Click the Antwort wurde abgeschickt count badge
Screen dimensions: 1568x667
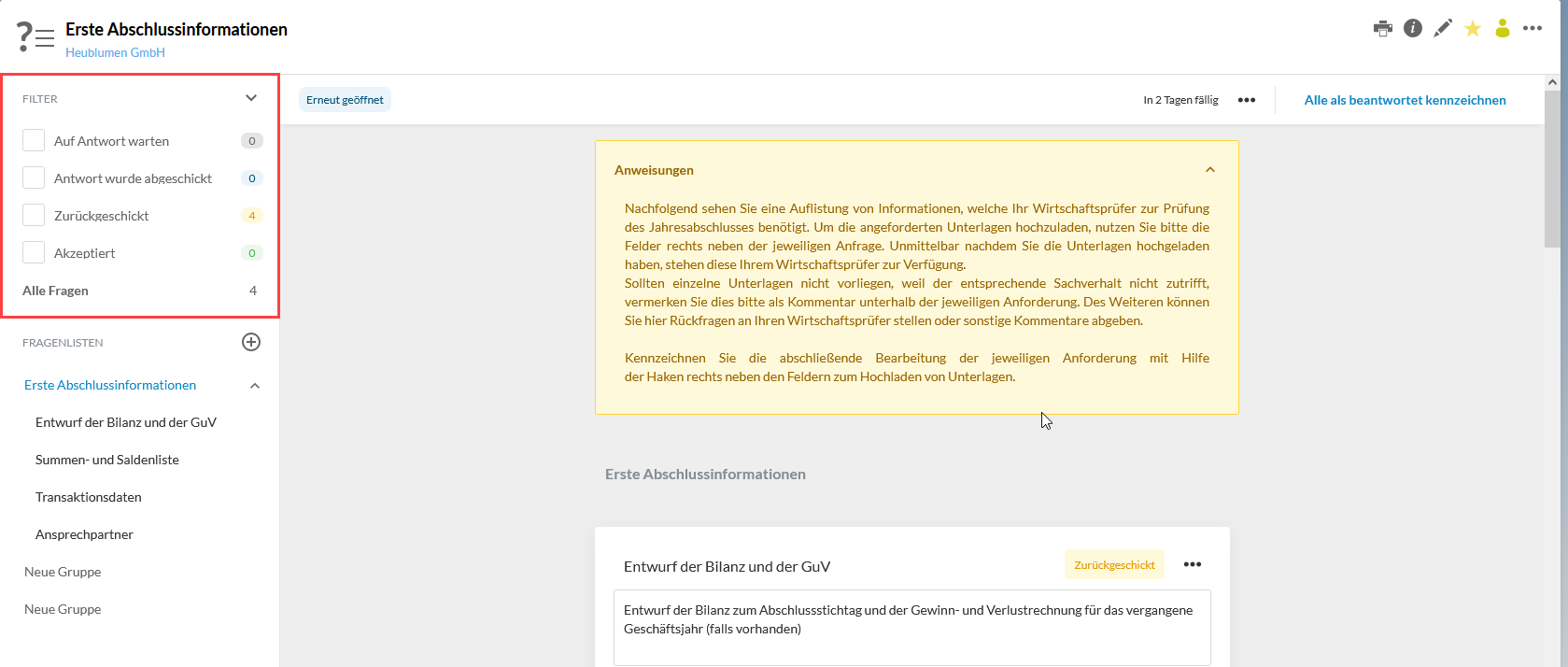[x=251, y=178]
